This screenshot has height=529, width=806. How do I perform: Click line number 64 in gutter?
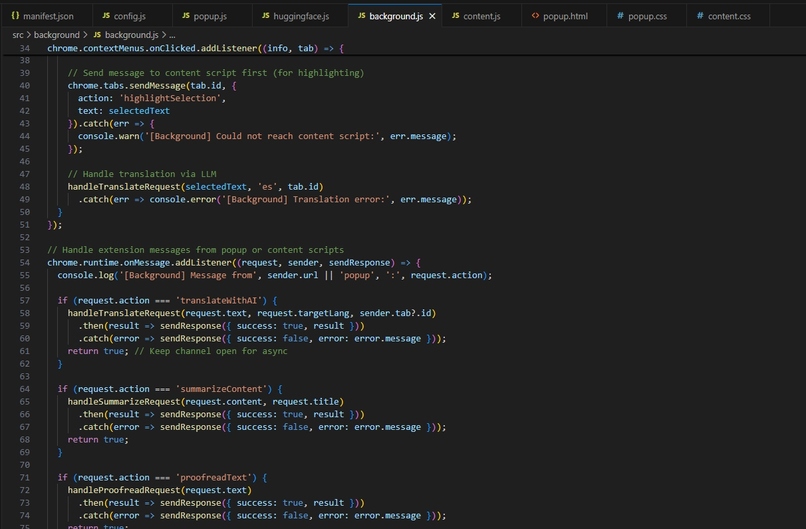click(25, 389)
